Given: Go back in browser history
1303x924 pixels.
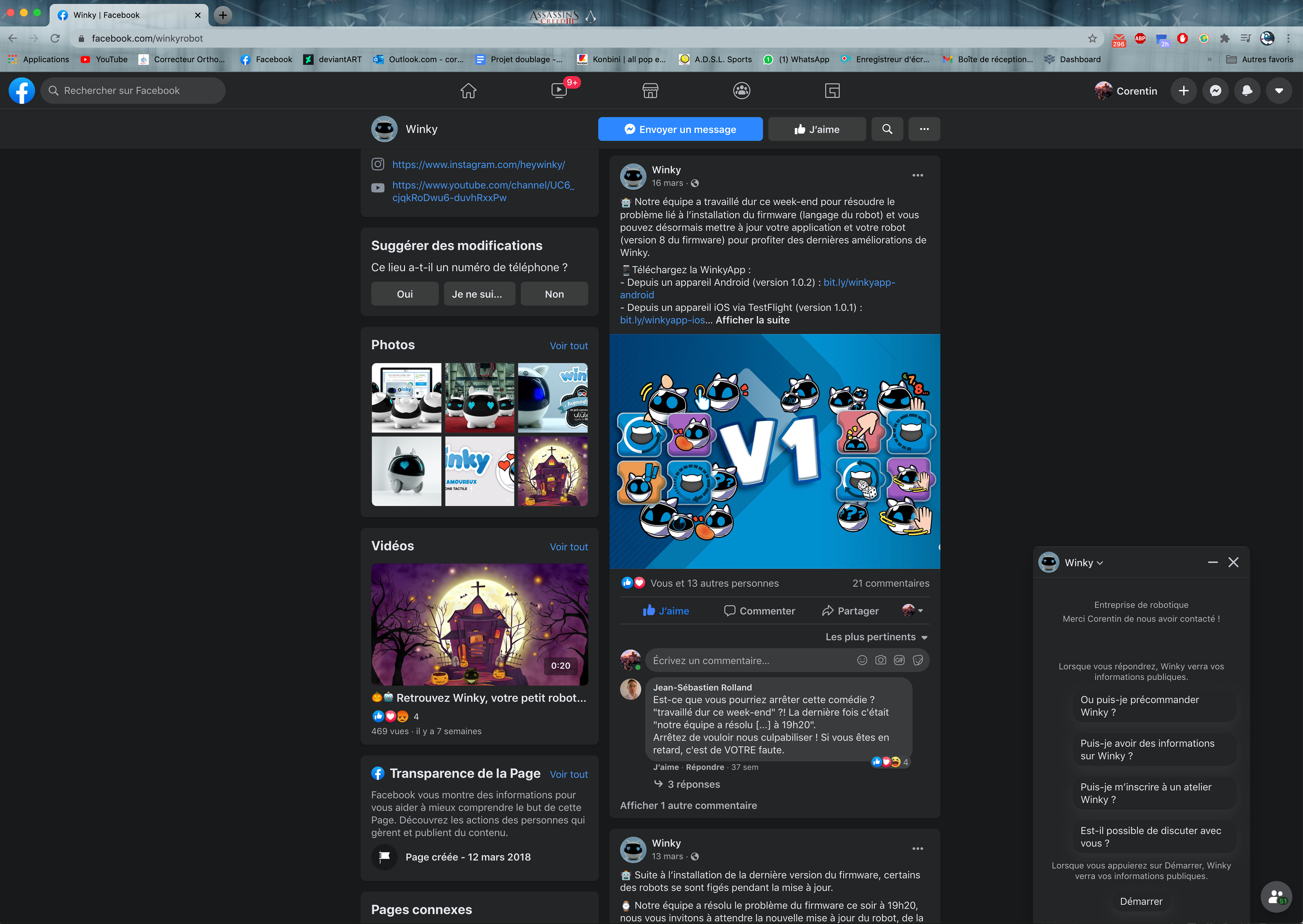Looking at the screenshot, I should 13,38.
